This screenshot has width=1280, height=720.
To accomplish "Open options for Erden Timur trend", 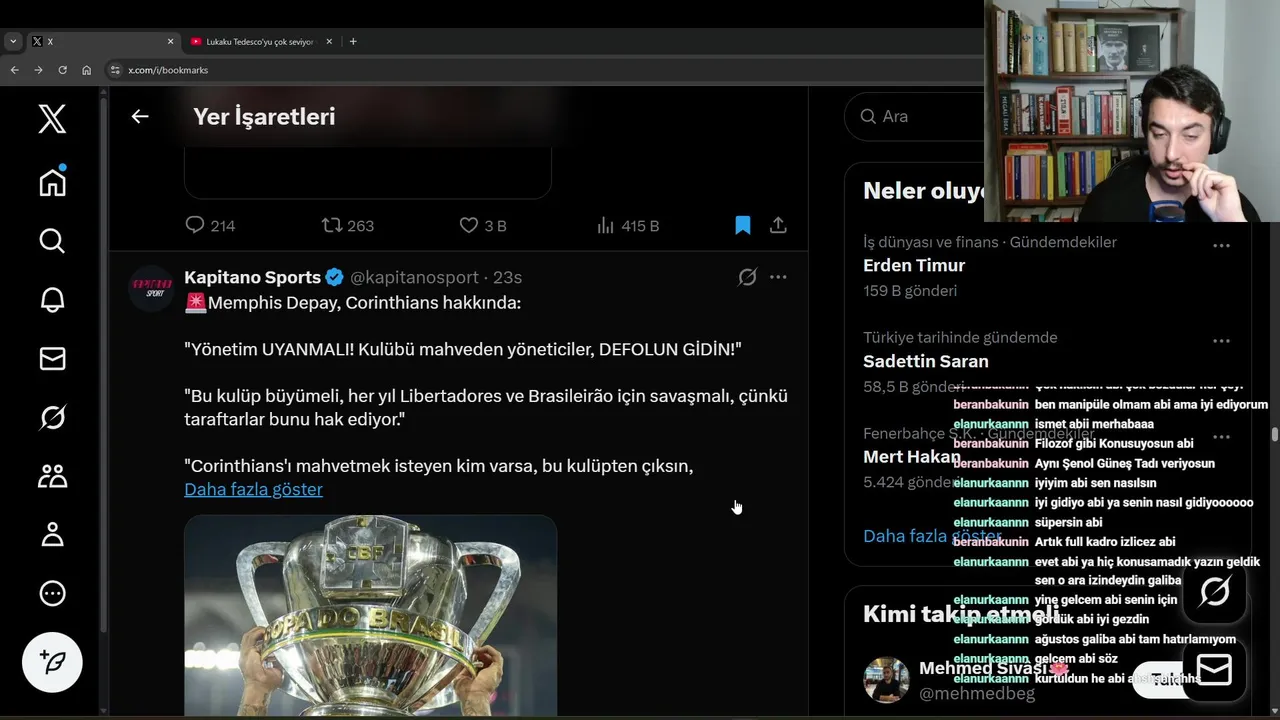I will [1221, 246].
